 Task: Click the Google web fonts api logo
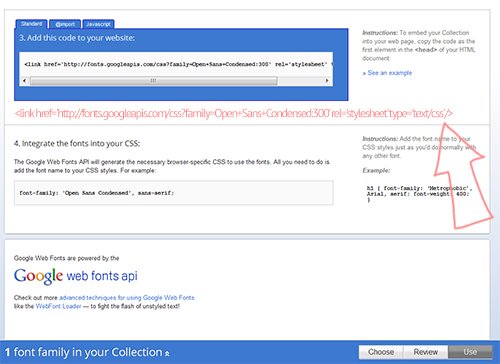click(x=76, y=276)
